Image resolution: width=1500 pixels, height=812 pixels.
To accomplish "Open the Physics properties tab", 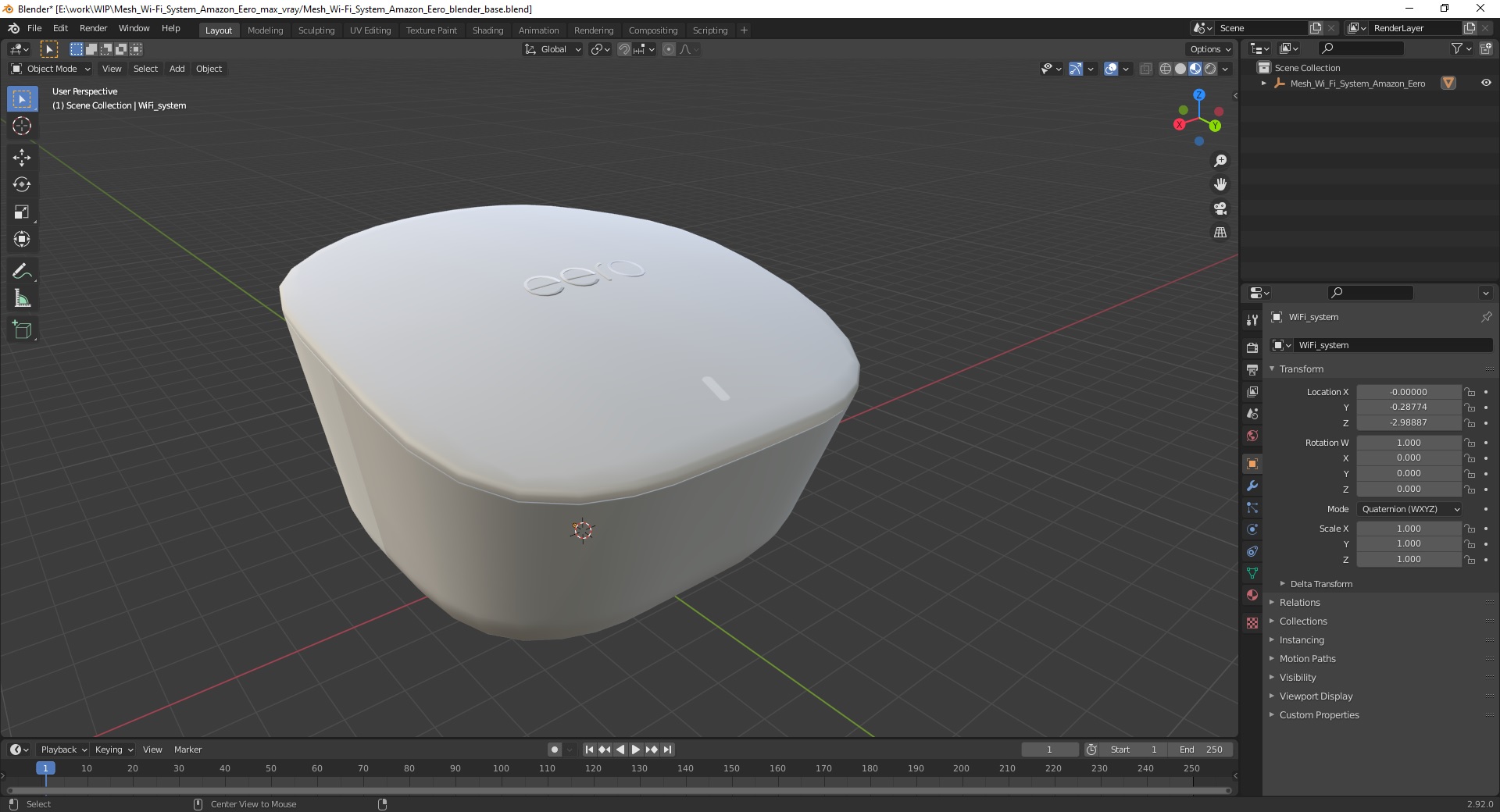I will 1252,529.
